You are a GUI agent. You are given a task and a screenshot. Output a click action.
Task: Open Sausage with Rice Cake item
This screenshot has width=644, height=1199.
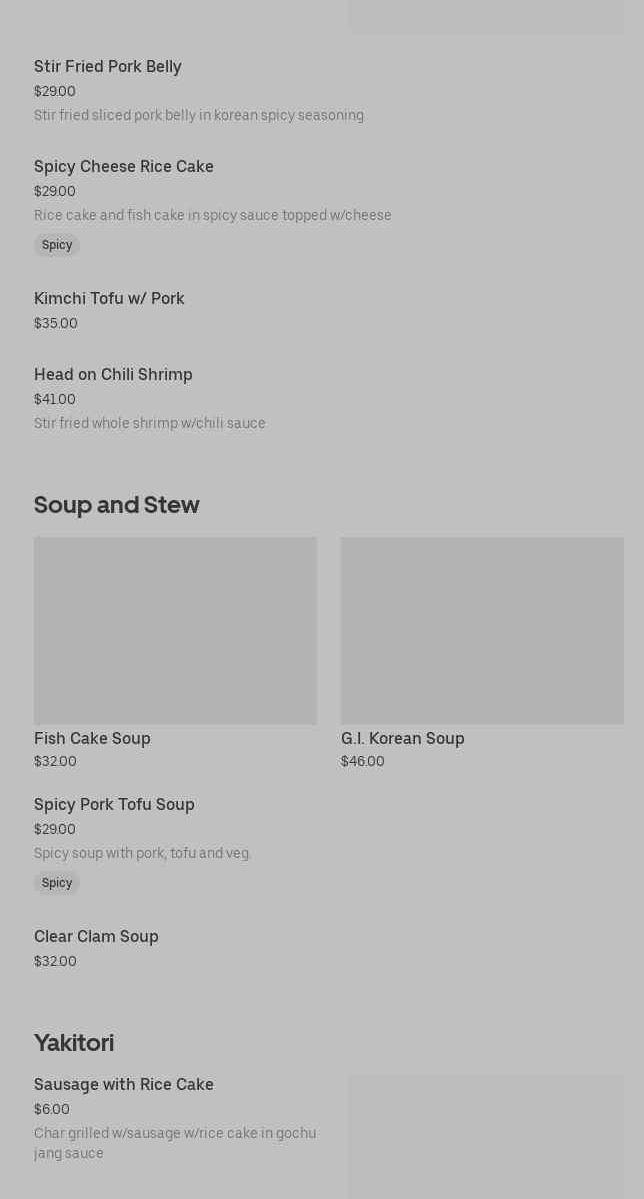click(x=124, y=1085)
